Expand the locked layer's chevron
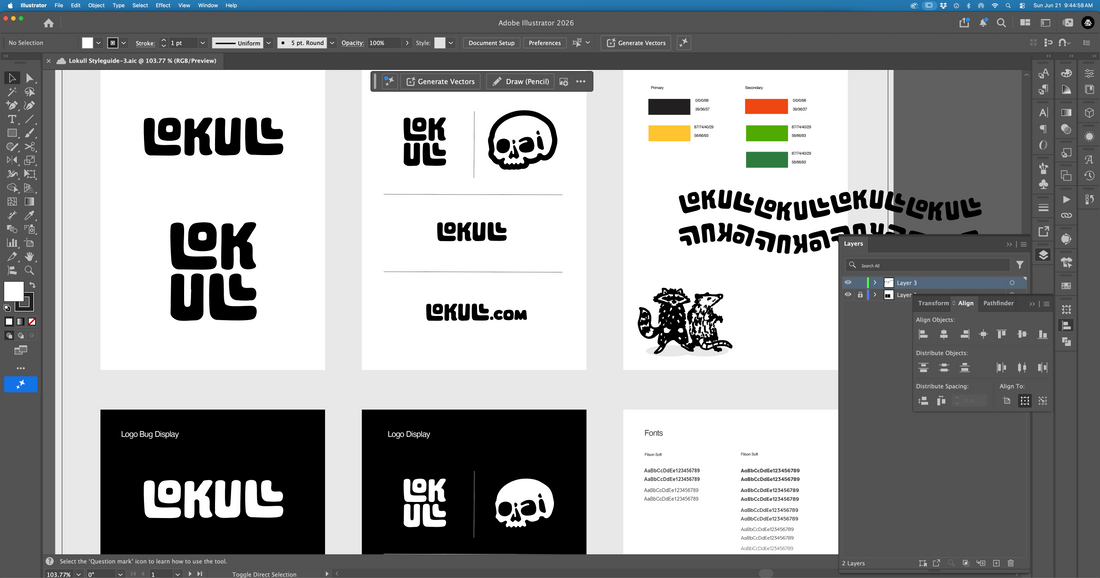The width and height of the screenshot is (1100, 578). pyautogui.click(x=875, y=295)
